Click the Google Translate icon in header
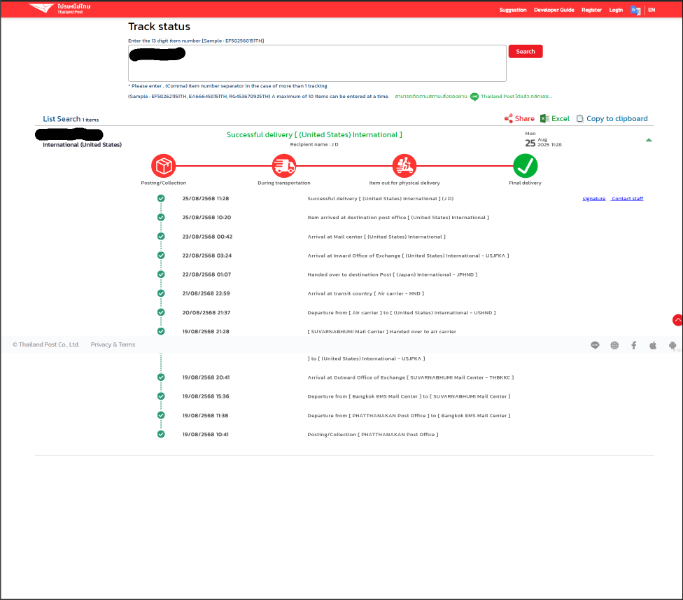This screenshot has width=683, height=600. click(x=635, y=10)
